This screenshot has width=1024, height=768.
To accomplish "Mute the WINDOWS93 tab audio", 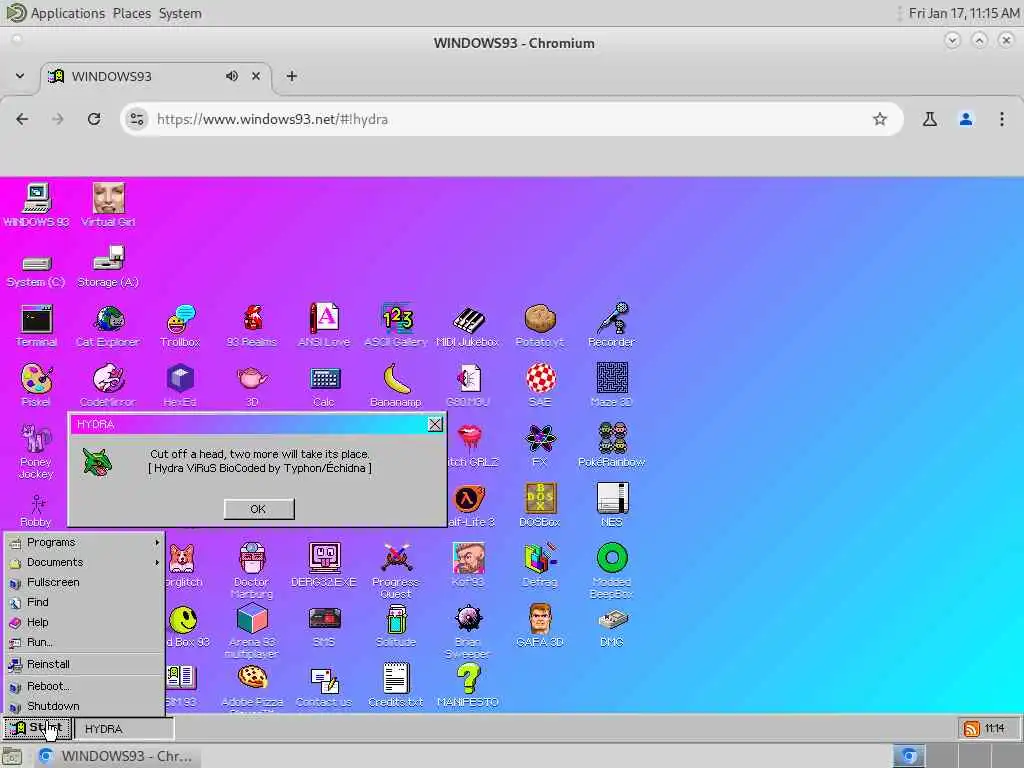I will click(232, 76).
